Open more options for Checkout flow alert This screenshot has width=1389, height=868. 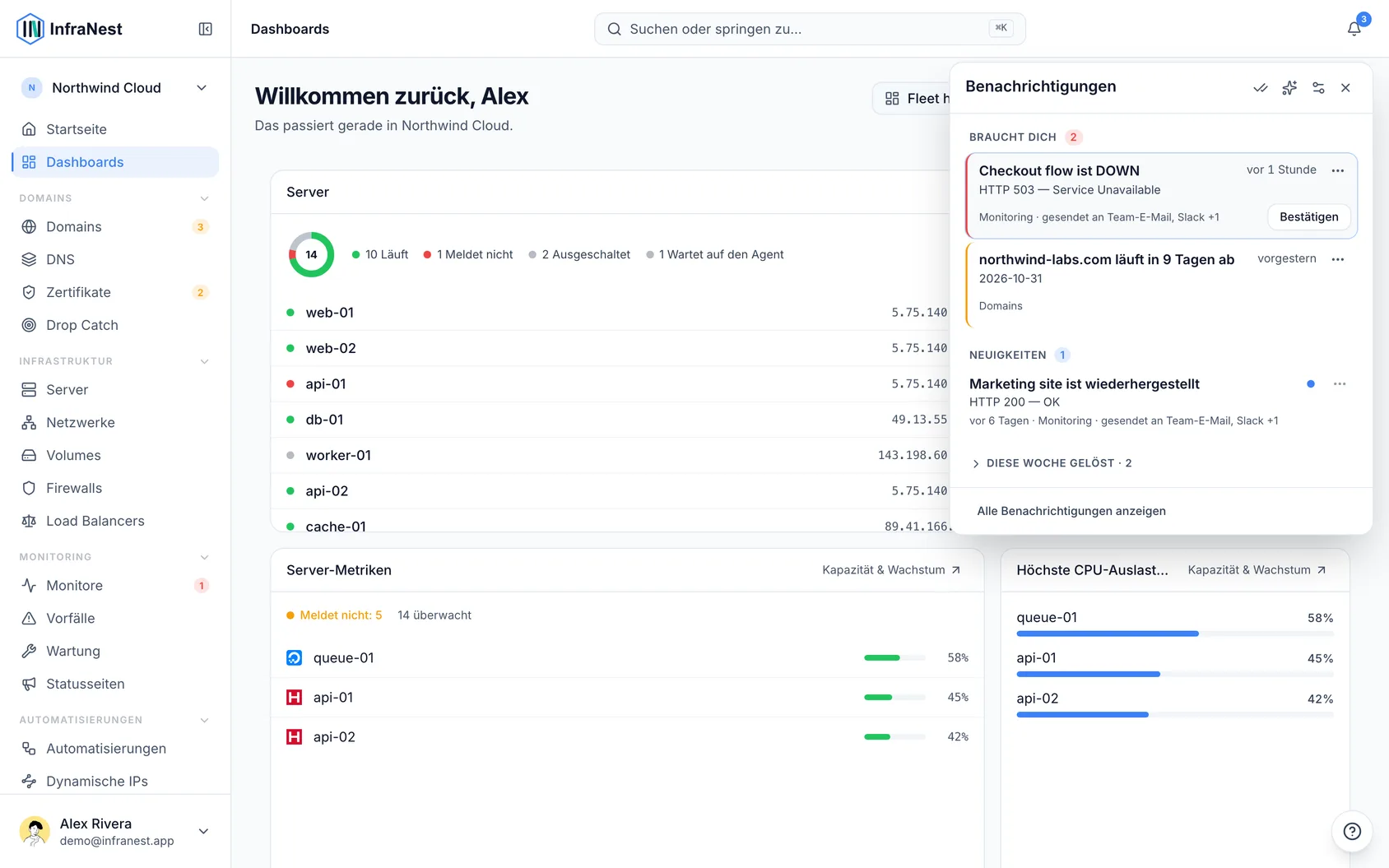click(x=1338, y=170)
